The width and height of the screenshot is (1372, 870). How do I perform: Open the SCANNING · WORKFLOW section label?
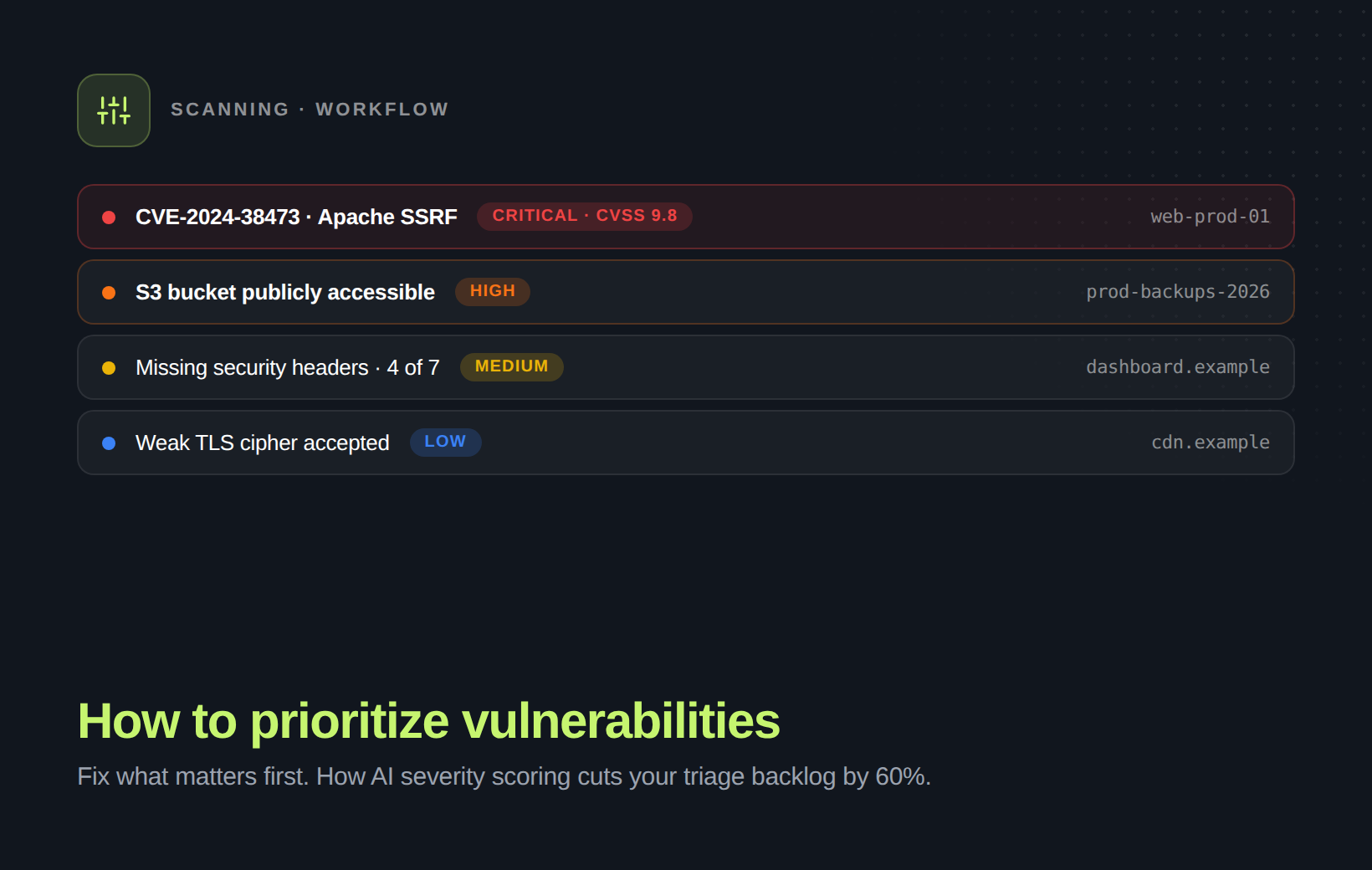coord(310,109)
